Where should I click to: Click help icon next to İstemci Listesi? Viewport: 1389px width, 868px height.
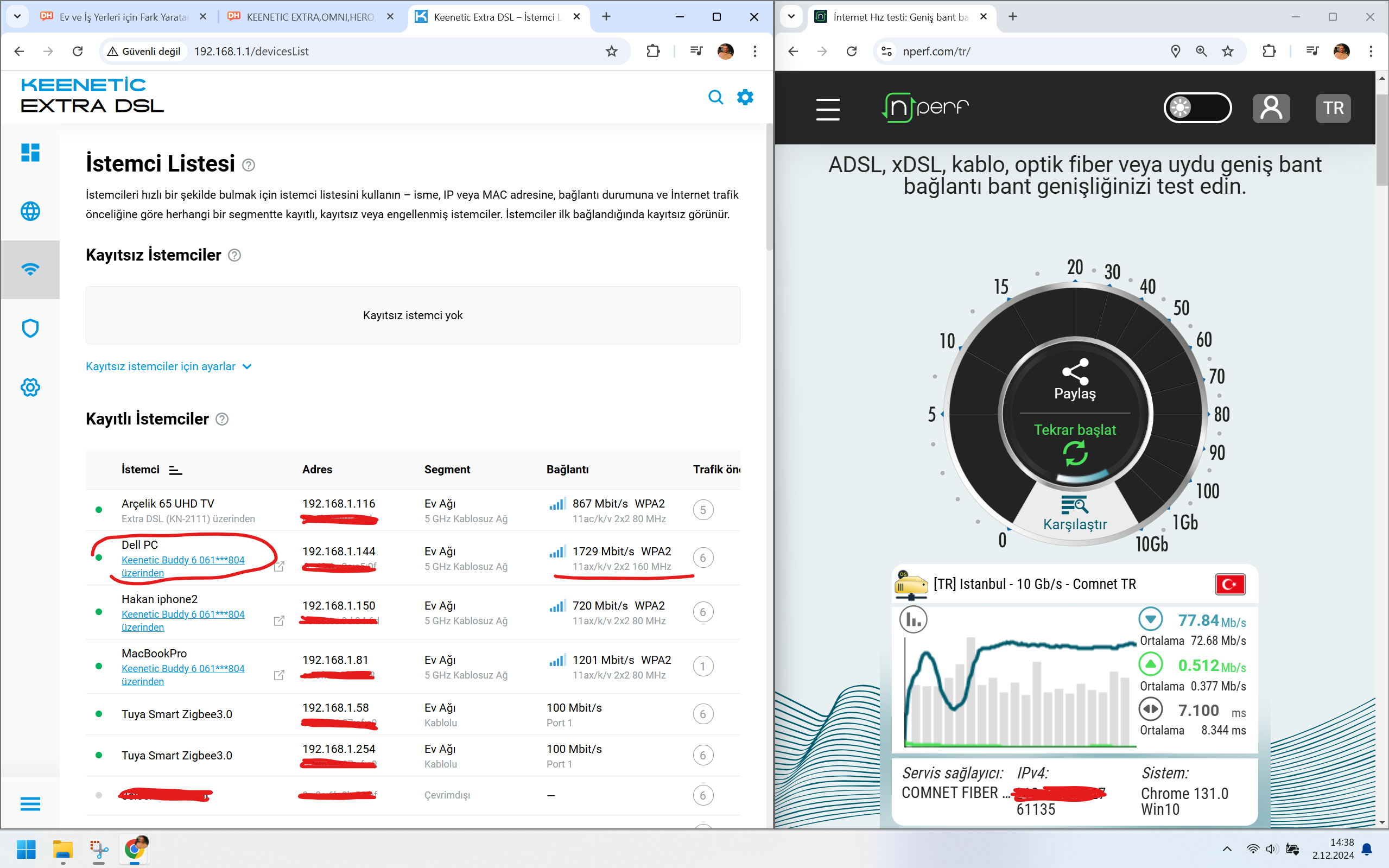coord(249,166)
